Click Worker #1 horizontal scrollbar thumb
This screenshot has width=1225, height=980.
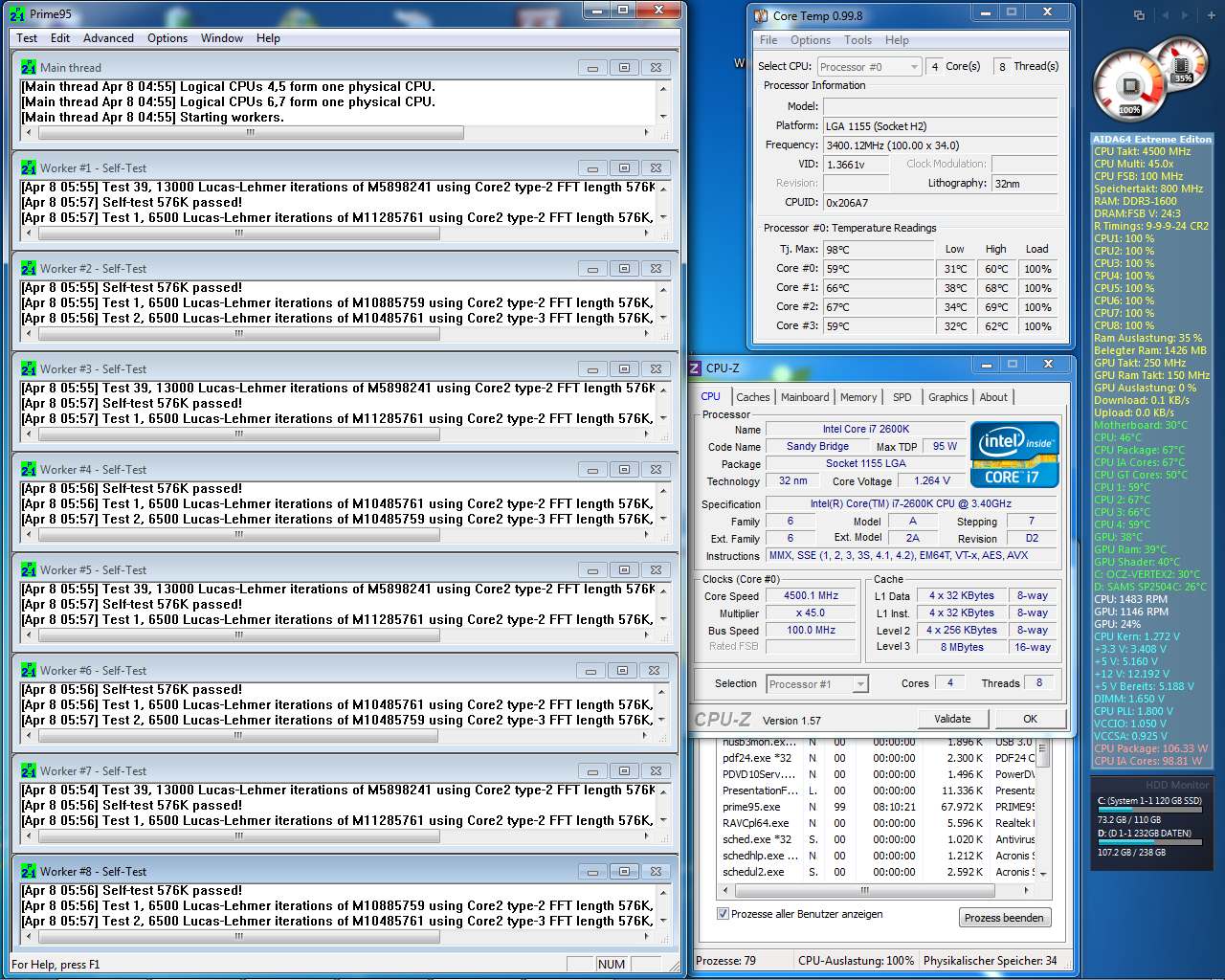click(x=239, y=234)
